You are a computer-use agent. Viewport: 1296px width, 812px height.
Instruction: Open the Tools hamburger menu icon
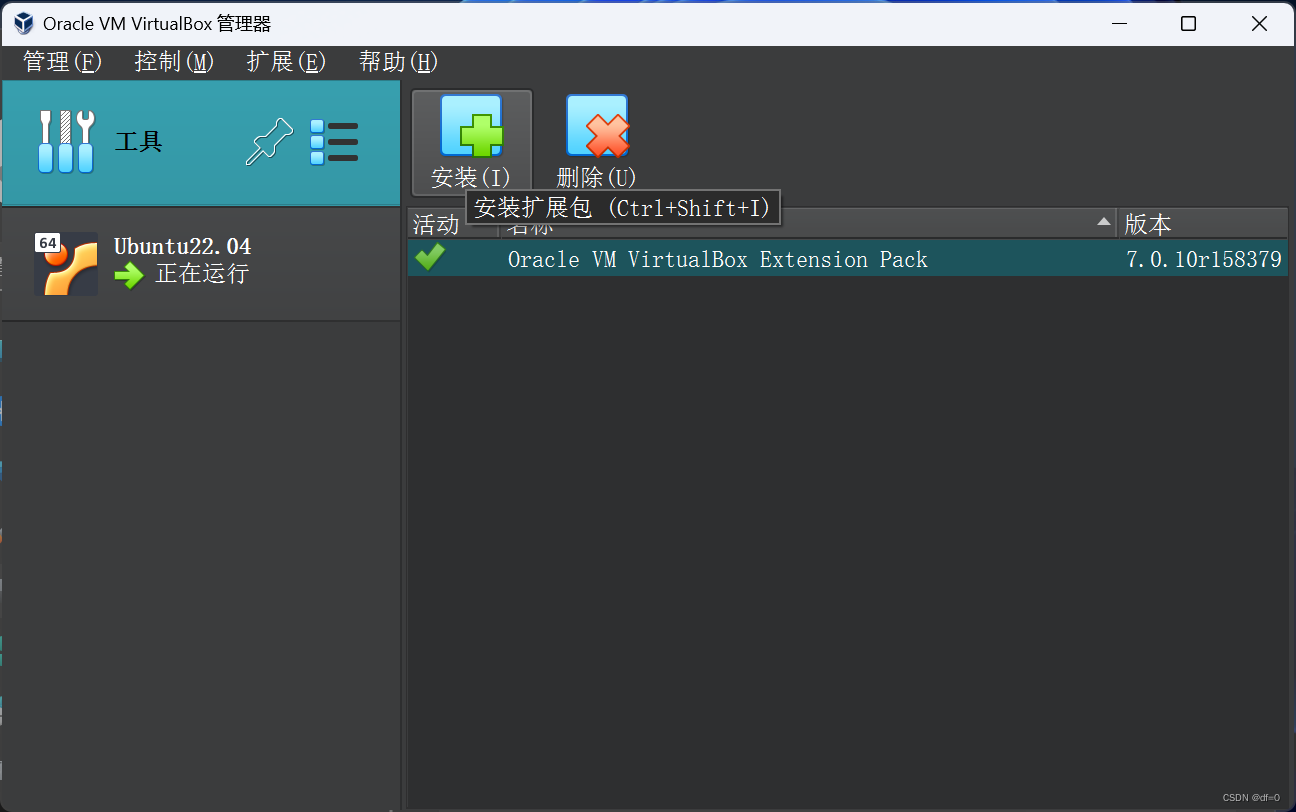click(334, 141)
